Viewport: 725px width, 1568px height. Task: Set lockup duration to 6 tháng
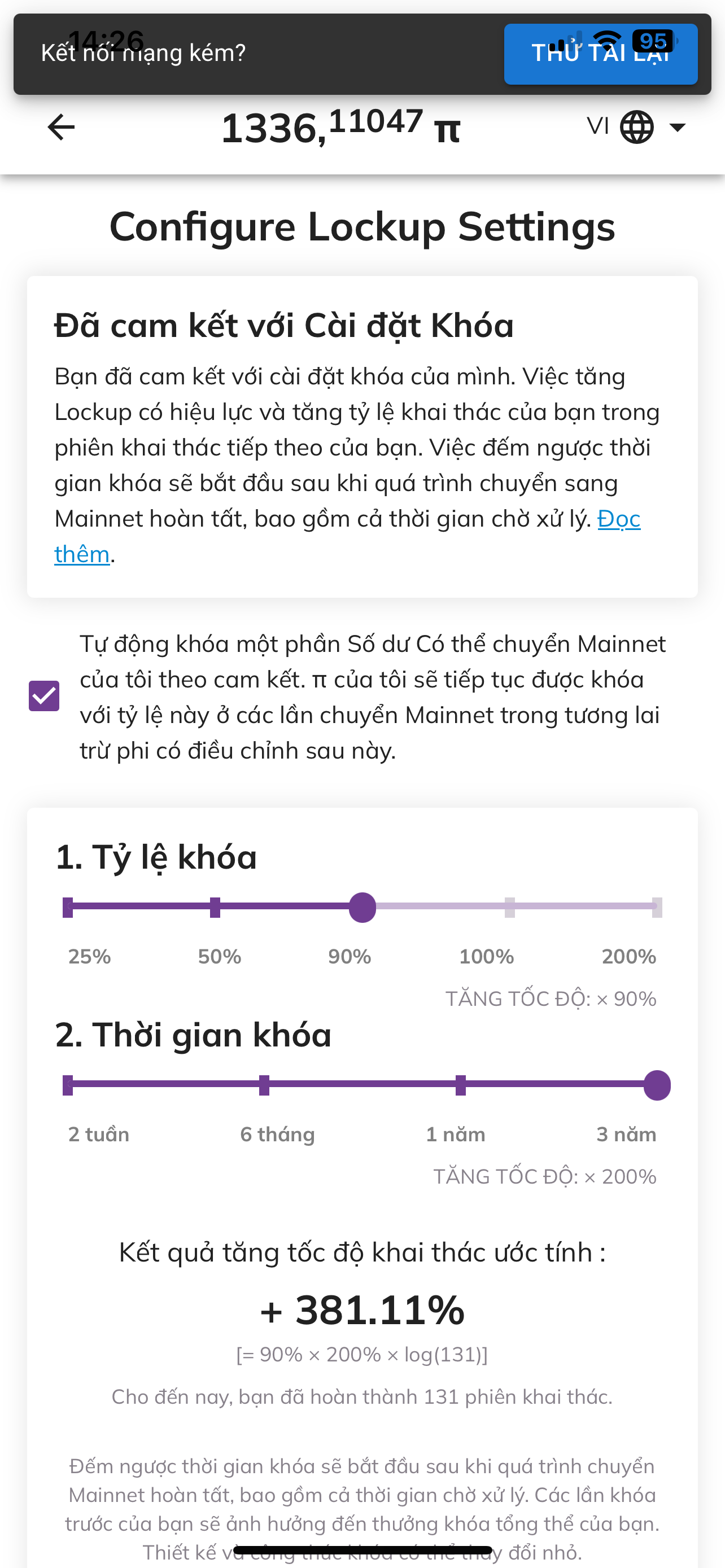[x=264, y=1085]
